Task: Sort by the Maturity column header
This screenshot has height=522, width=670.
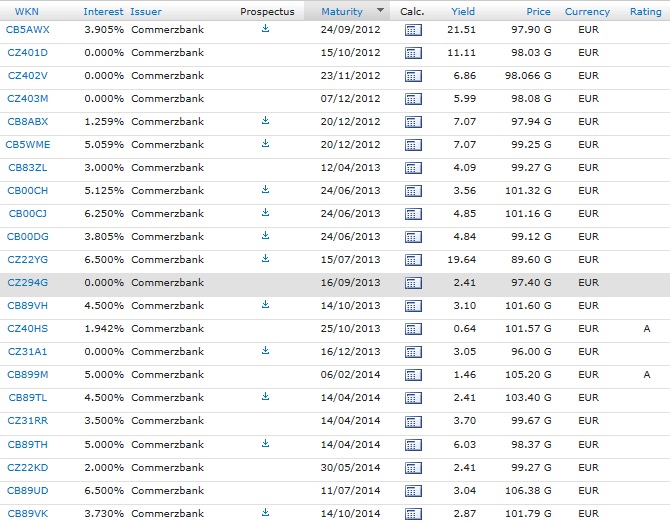Action: [x=342, y=12]
